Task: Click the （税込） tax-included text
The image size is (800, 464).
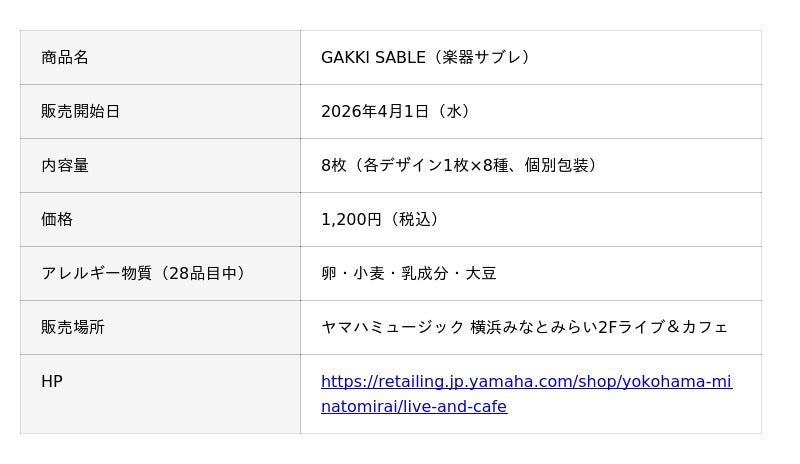Action: tap(416, 219)
